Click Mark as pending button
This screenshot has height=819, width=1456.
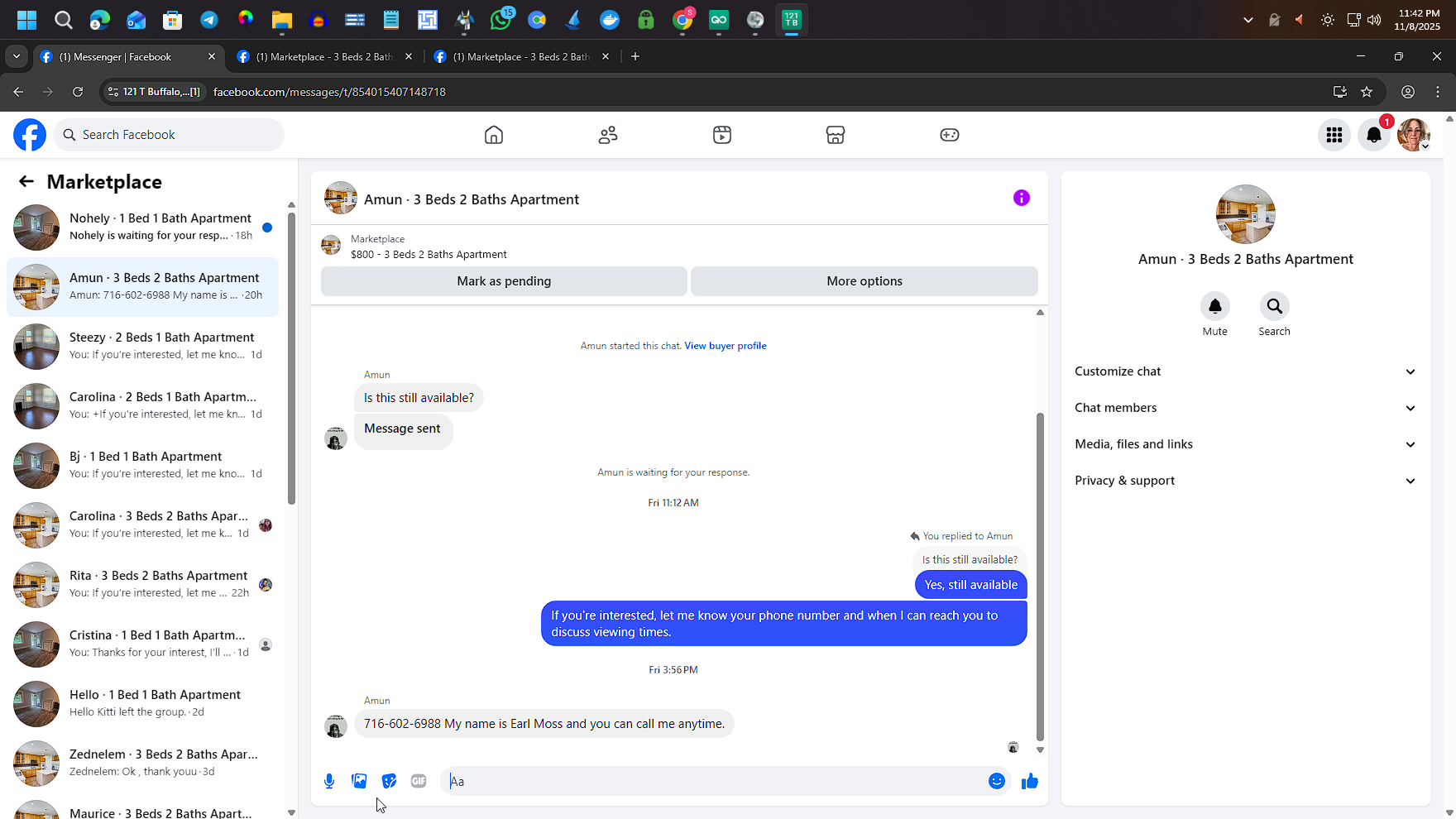[504, 281]
